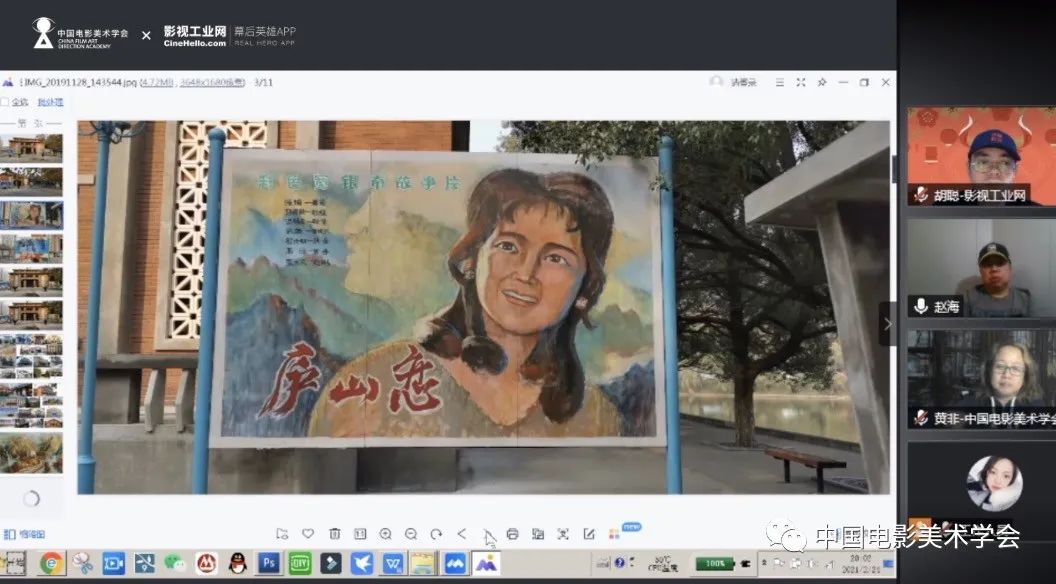
Task: Toggle fullscreen view icon in title bar
Action: (x=800, y=82)
